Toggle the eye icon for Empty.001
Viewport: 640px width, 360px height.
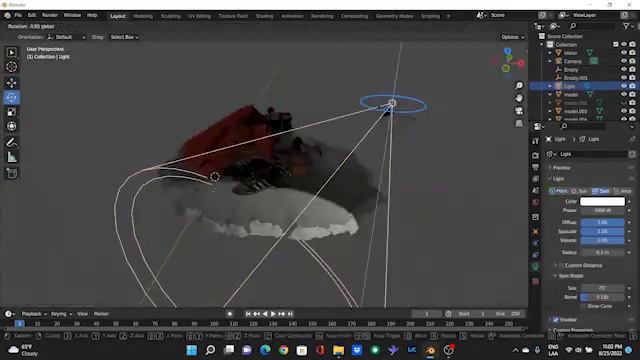624,78
